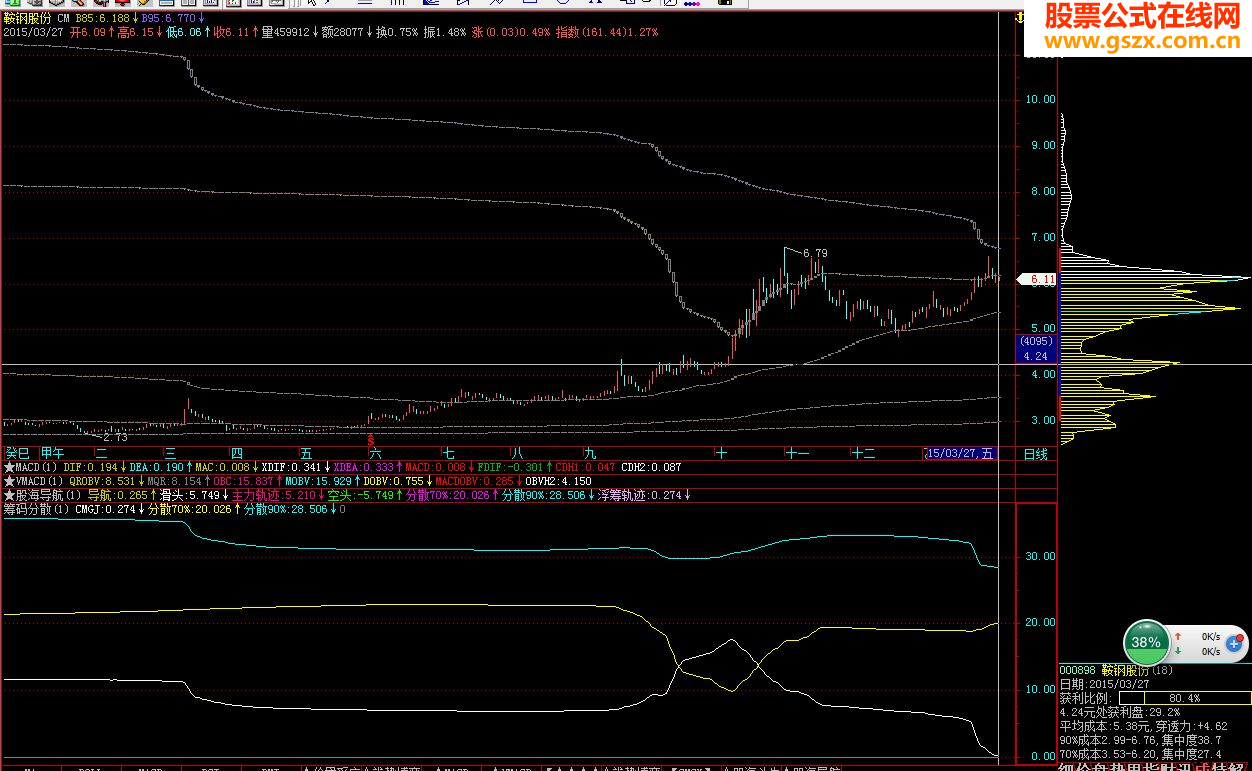Viewport: 1252px width, 771px height.
Task: Select the 筹码分散(1) indicator title
Action: coord(35,509)
